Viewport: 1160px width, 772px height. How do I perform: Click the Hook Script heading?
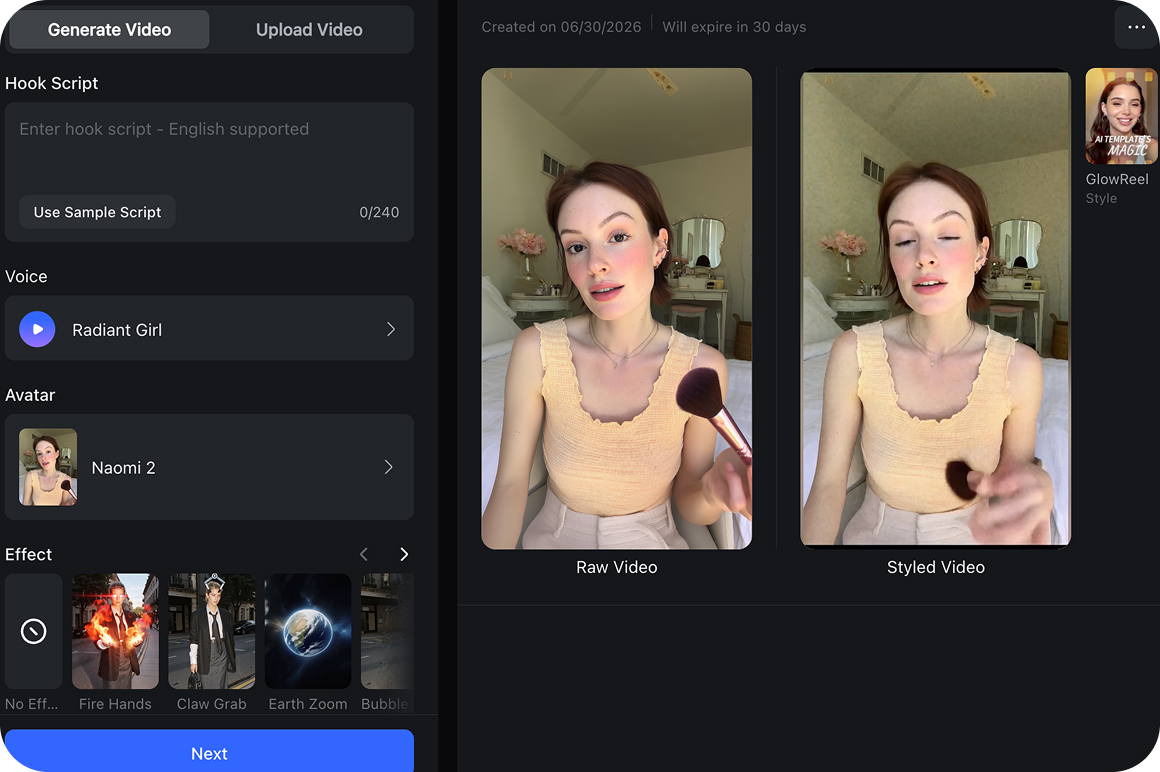coord(51,83)
